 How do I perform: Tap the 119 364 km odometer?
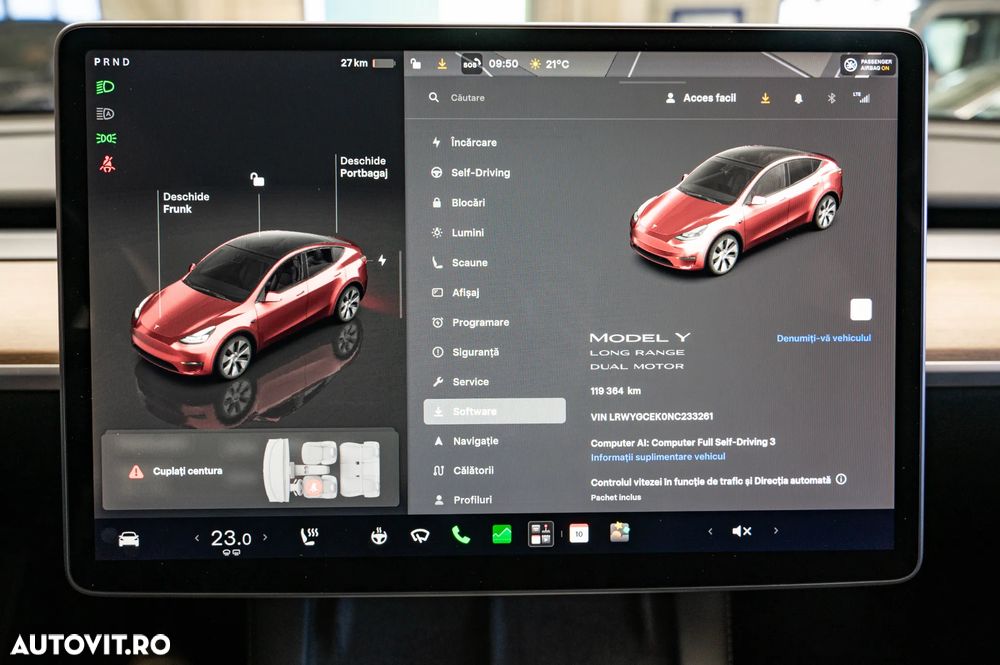point(615,390)
